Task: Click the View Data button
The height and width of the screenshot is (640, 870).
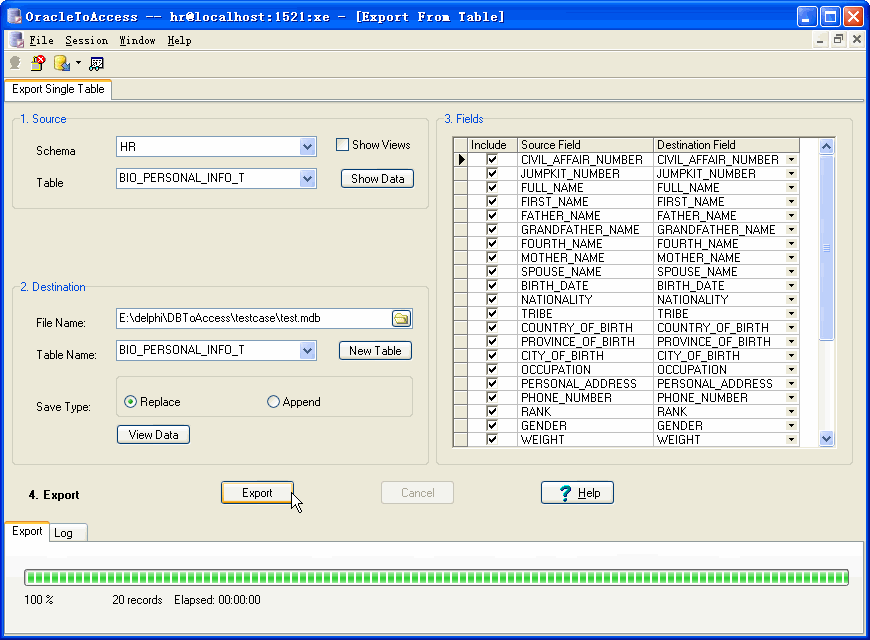Action: pos(153,435)
